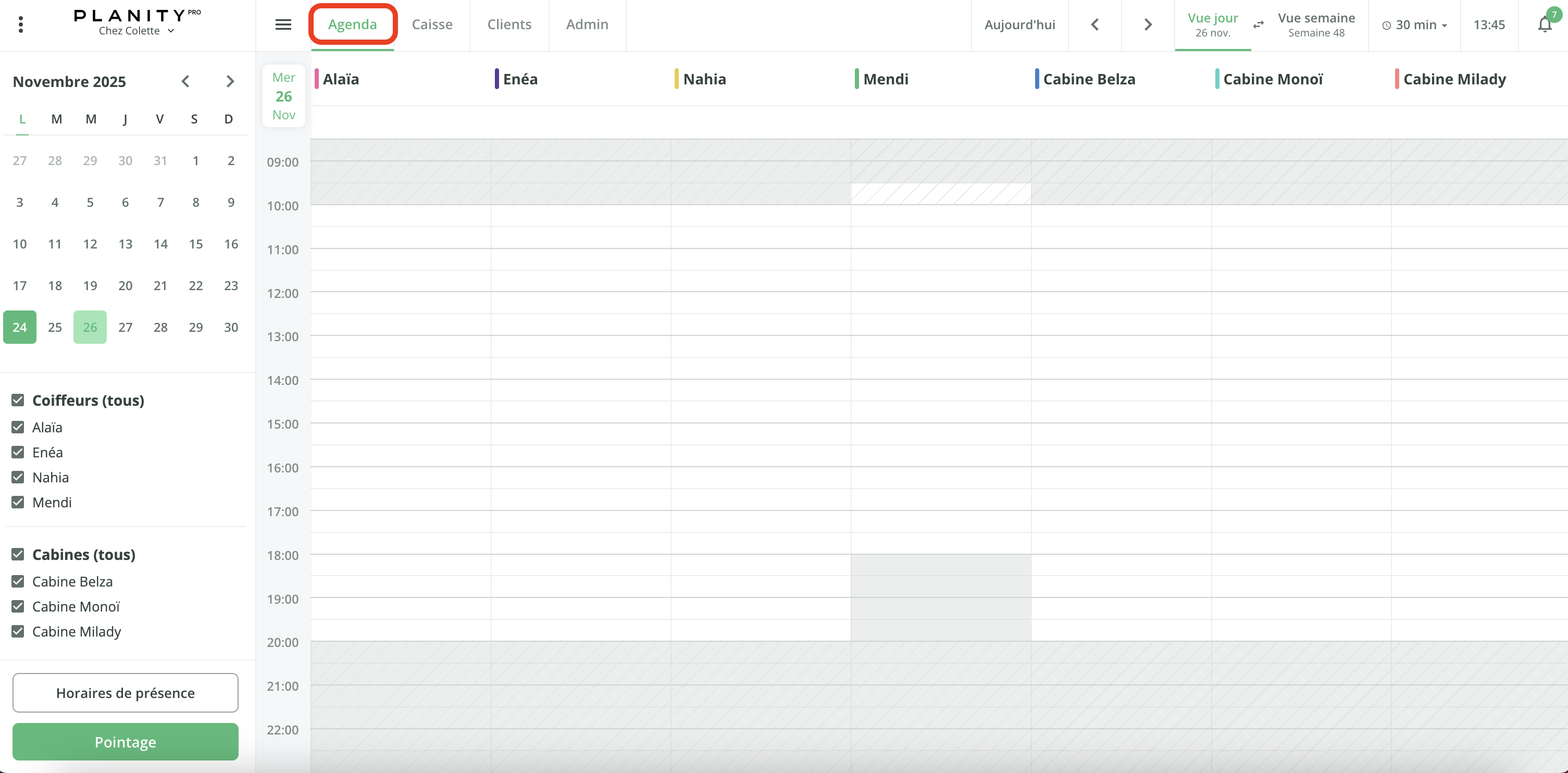Uncheck the Enéa coiffeur checkbox
The image size is (1568, 773).
coord(18,452)
